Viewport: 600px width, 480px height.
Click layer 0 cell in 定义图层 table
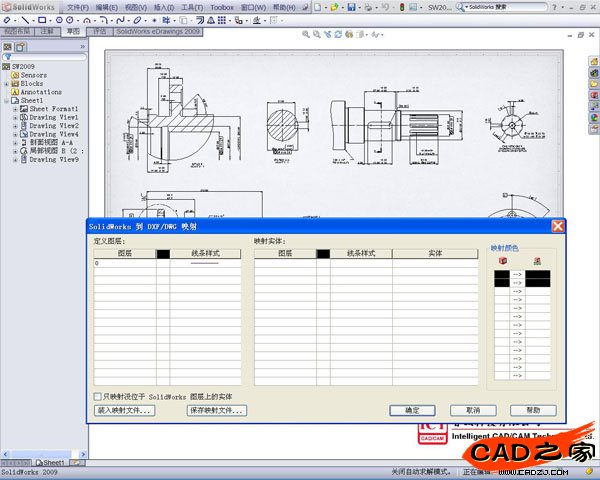click(124, 263)
